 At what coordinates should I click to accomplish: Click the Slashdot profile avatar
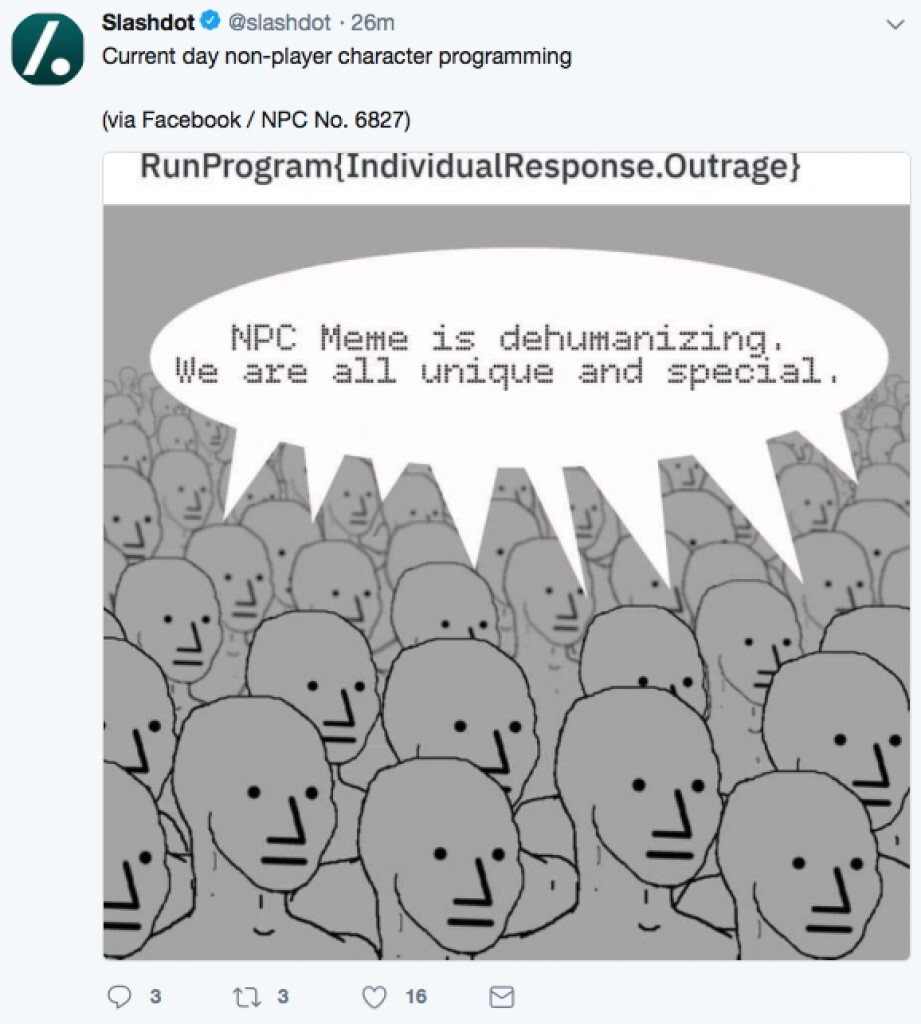pyautogui.click(x=48, y=50)
